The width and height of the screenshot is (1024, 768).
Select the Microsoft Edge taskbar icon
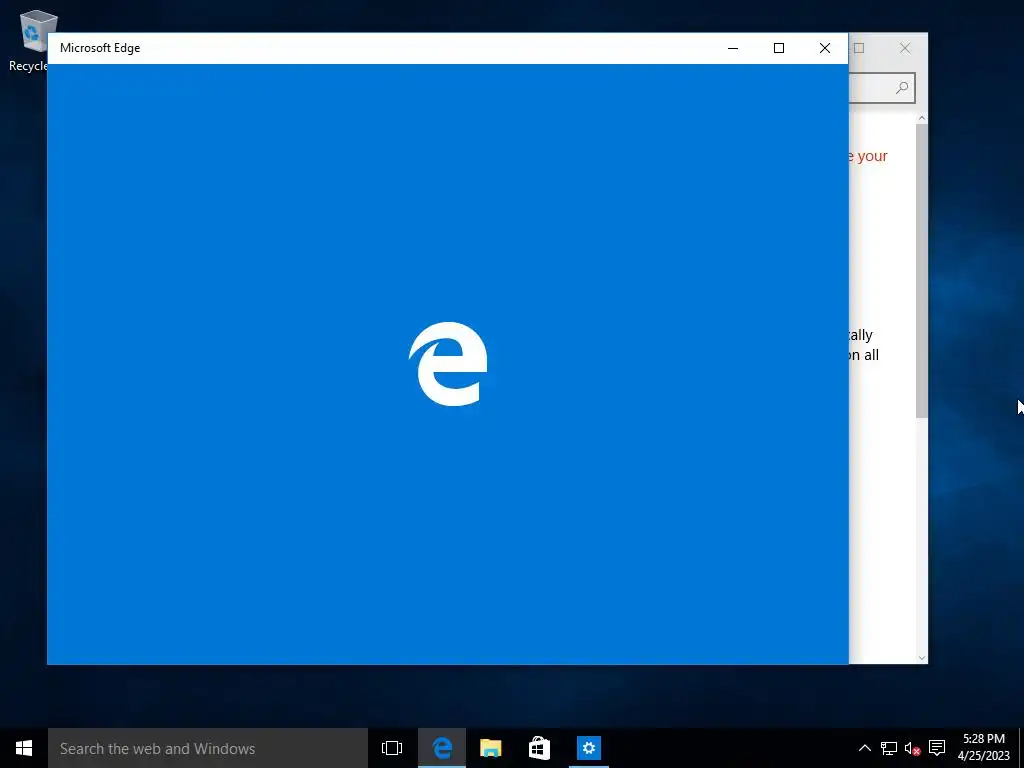442,748
